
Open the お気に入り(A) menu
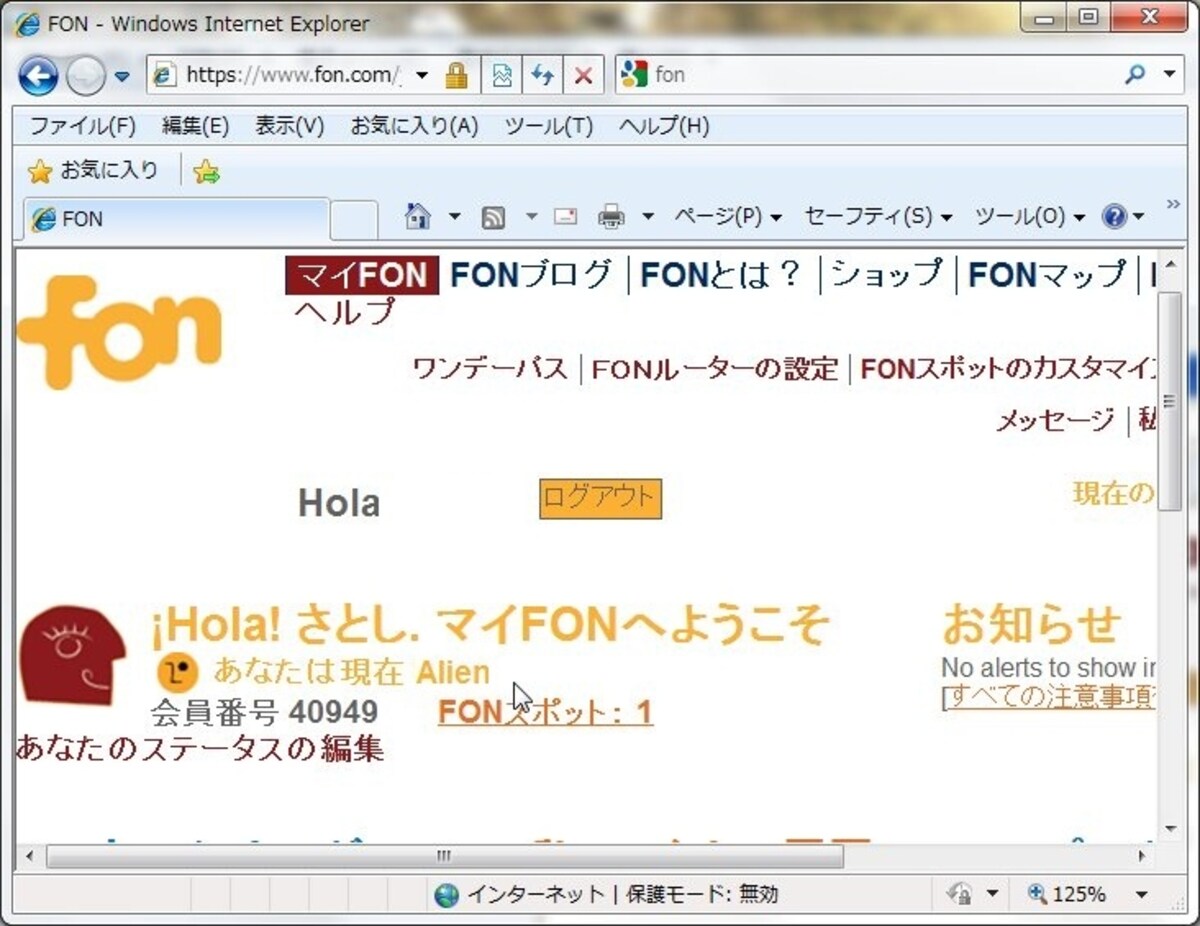[414, 127]
